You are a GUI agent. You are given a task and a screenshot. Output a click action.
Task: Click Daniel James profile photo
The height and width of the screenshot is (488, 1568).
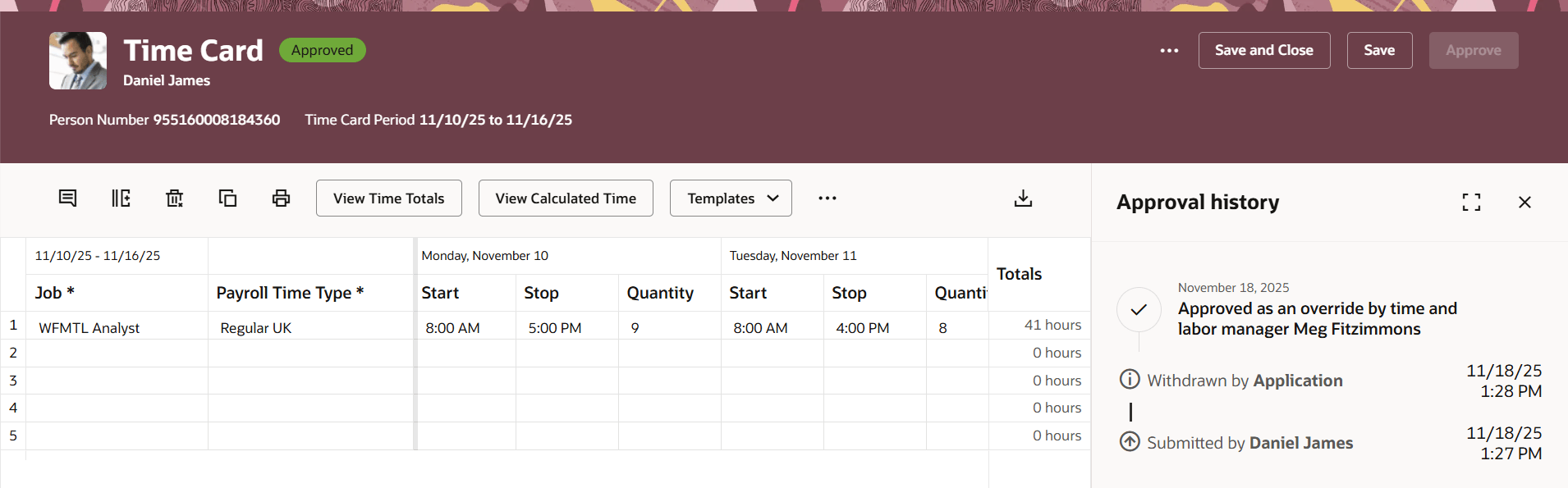click(77, 60)
